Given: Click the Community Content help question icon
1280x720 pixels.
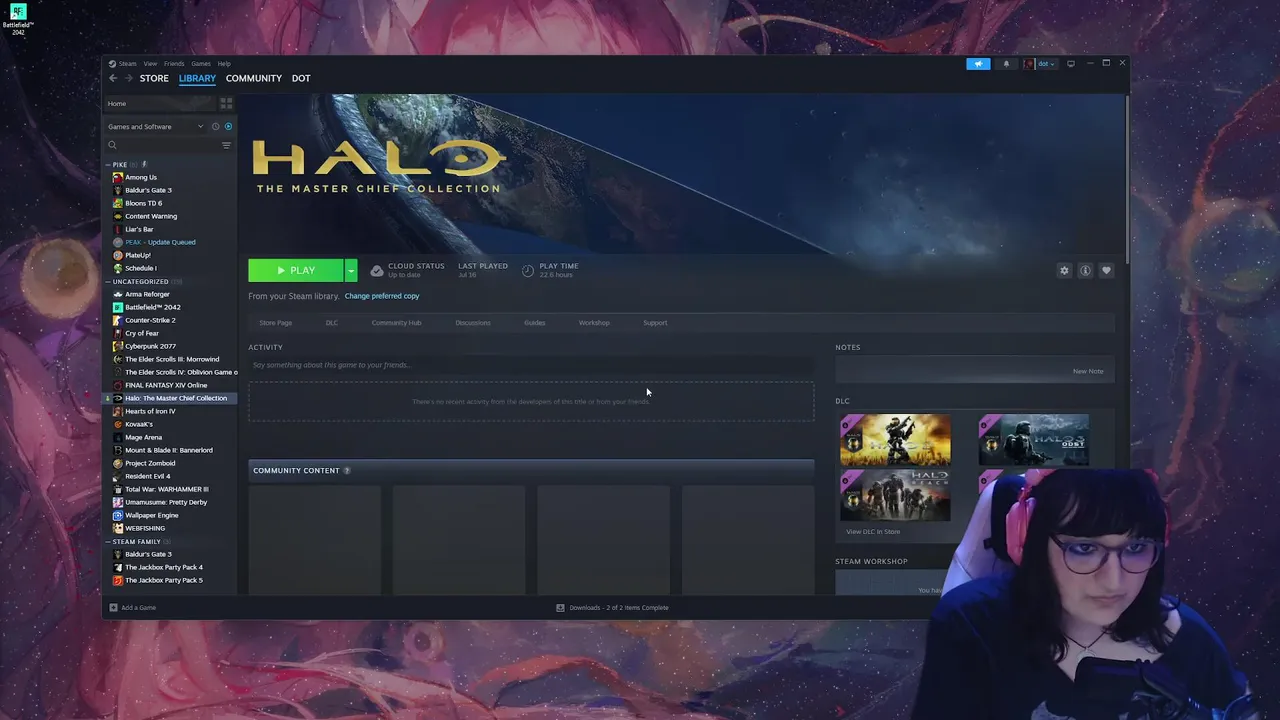Looking at the screenshot, I should 347,471.
